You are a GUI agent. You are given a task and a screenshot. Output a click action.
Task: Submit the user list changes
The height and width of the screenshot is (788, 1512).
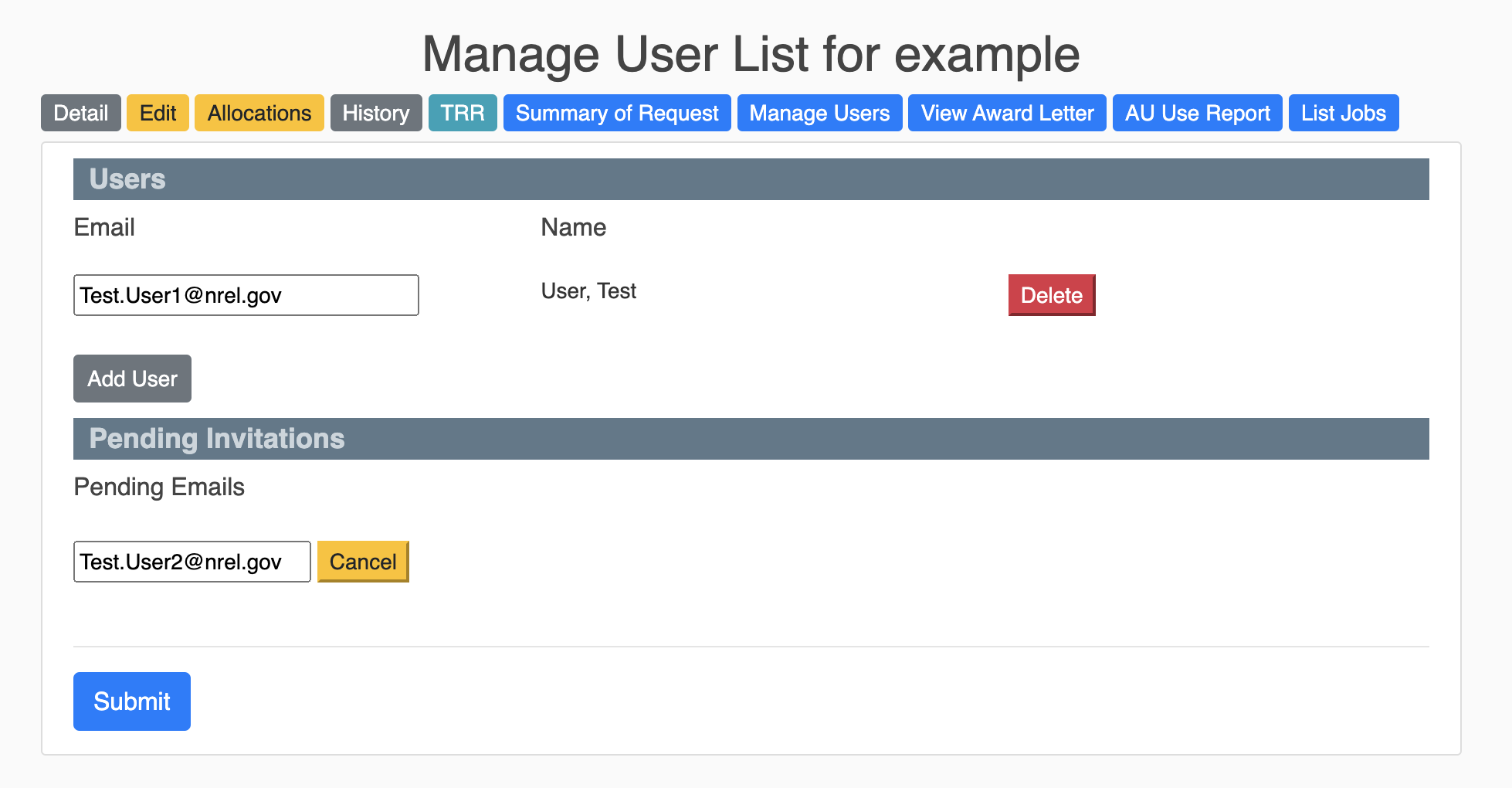point(131,701)
